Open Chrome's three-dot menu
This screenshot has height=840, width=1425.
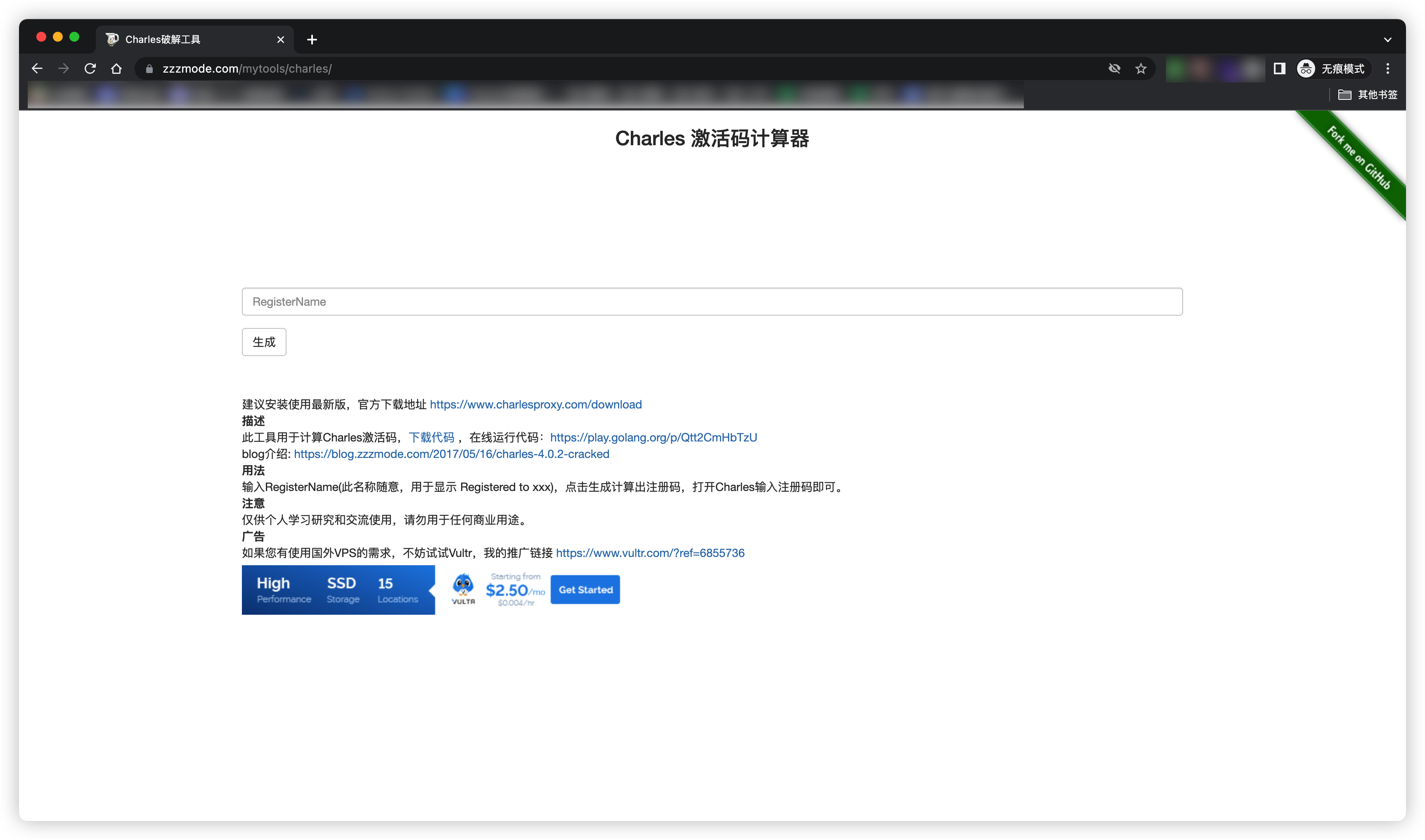click(x=1387, y=68)
